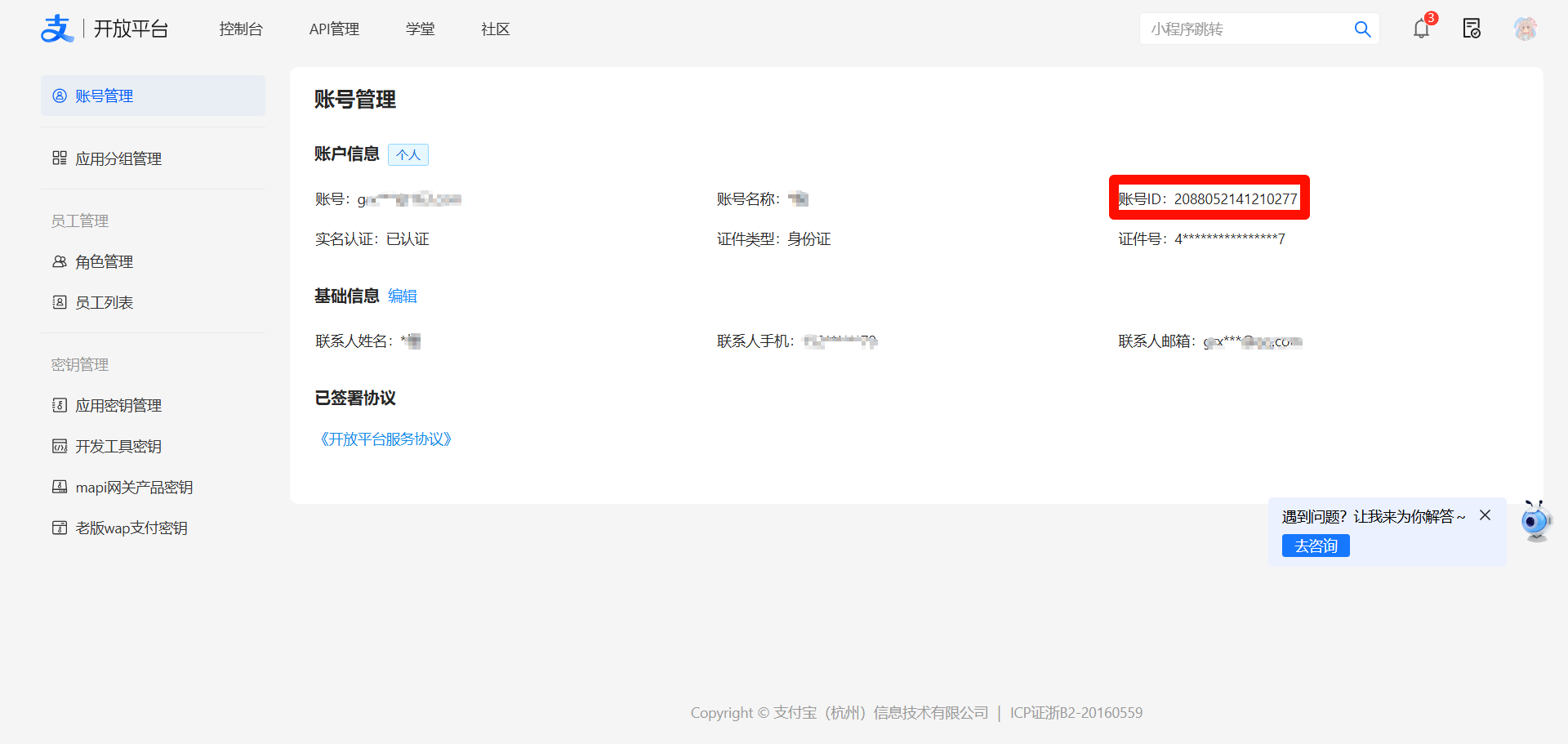Click the 员工列表 staff list icon
The width and height of the screenshot is (1568, 744).
(x=60, y=302)
